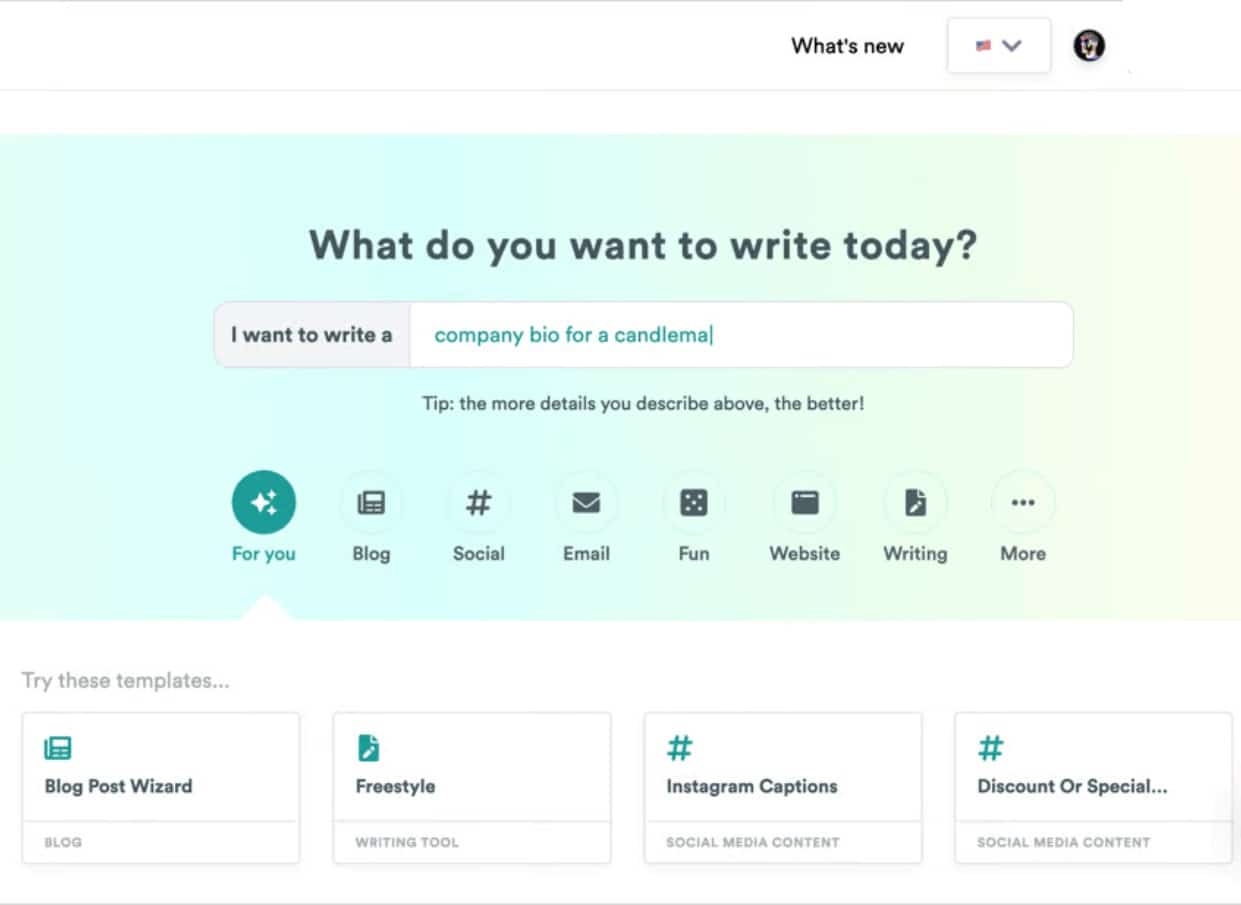The image size is (1241, 905).
Task: Launch the Freestyle writing tool card
Action: pyautogui.click(x=472, y=786)
